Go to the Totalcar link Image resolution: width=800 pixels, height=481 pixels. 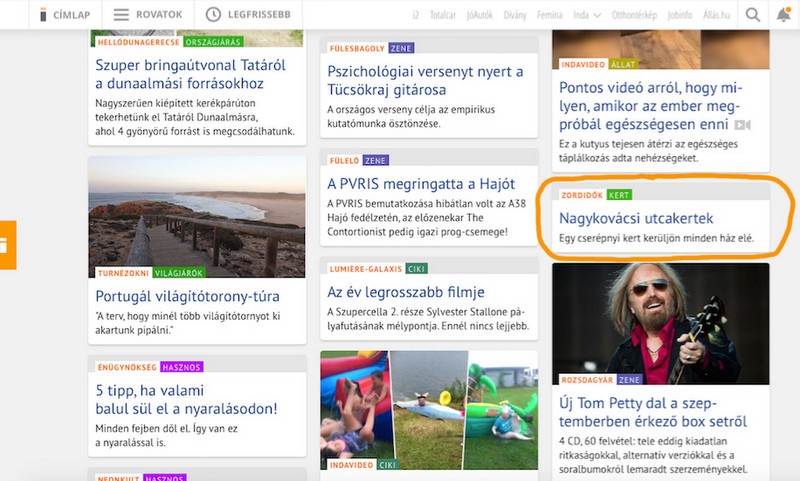click(442, 15)
